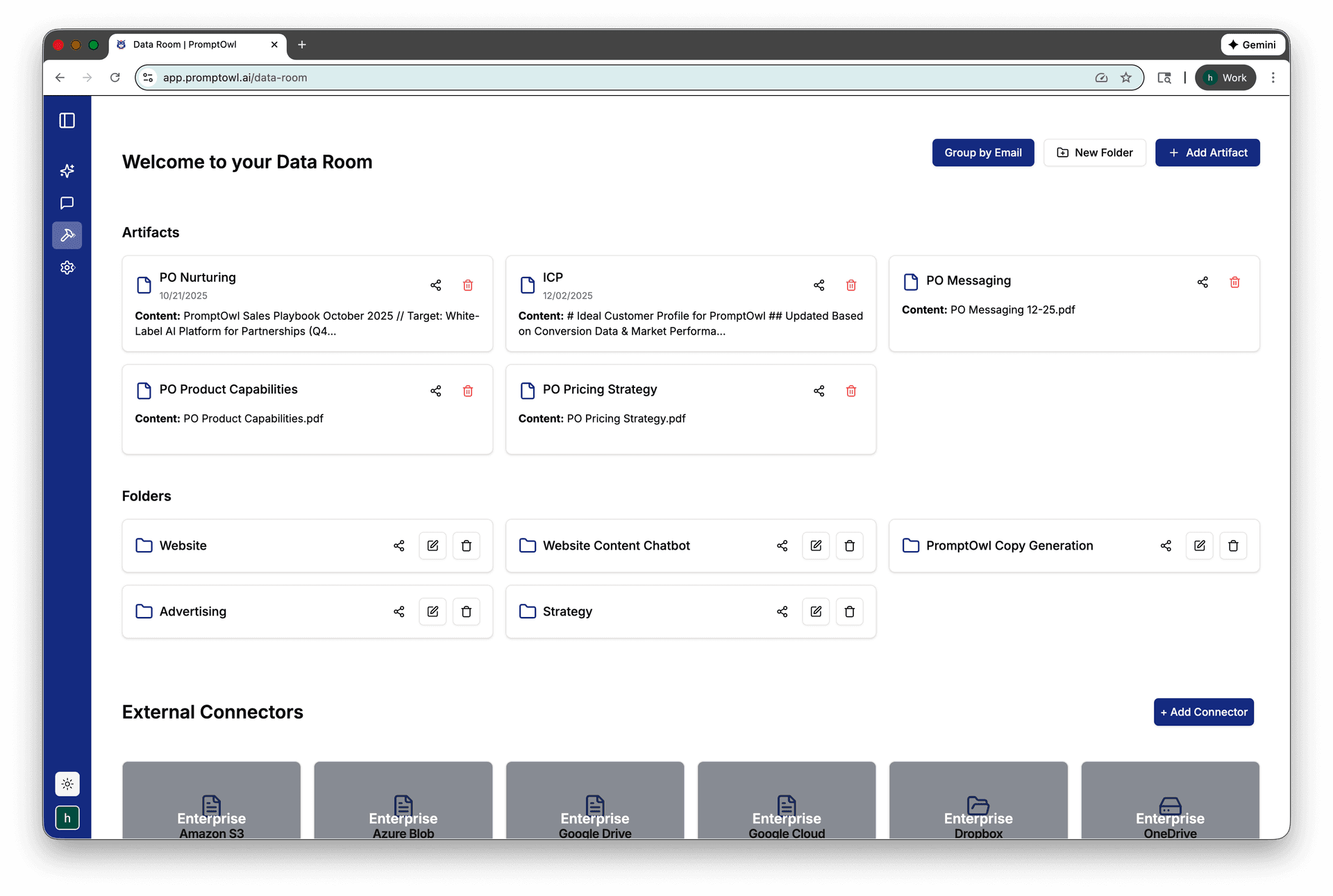Open settings from the sidebar gear

[x=67, y=267]
